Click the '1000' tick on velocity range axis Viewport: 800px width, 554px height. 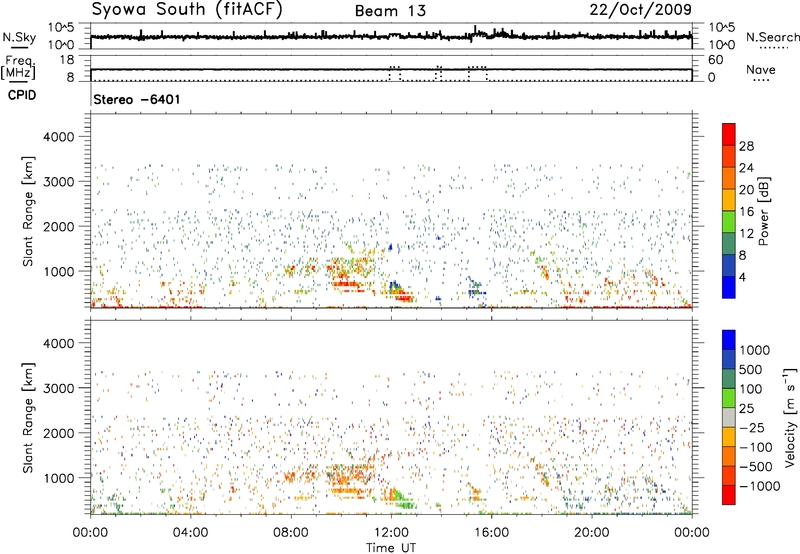pyautogui.click(x=59, y=478)
